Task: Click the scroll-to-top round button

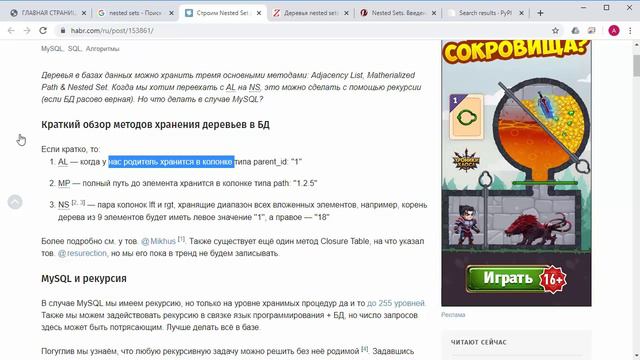Action: click(15, 202)
